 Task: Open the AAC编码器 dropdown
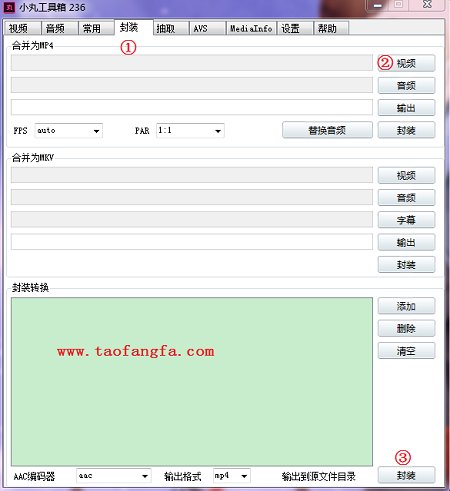pyautogui.click(x=114, y=476)
